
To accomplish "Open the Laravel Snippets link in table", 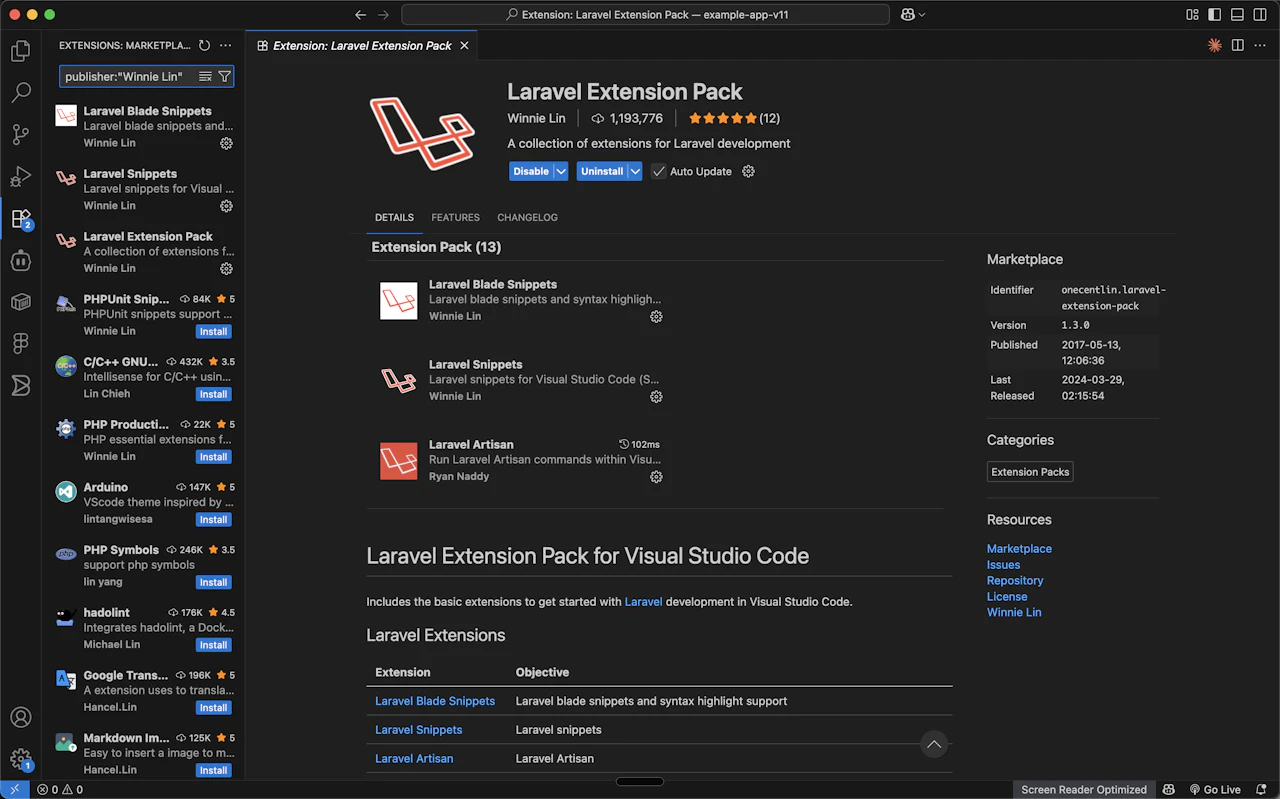I will [x=418, y=730].
